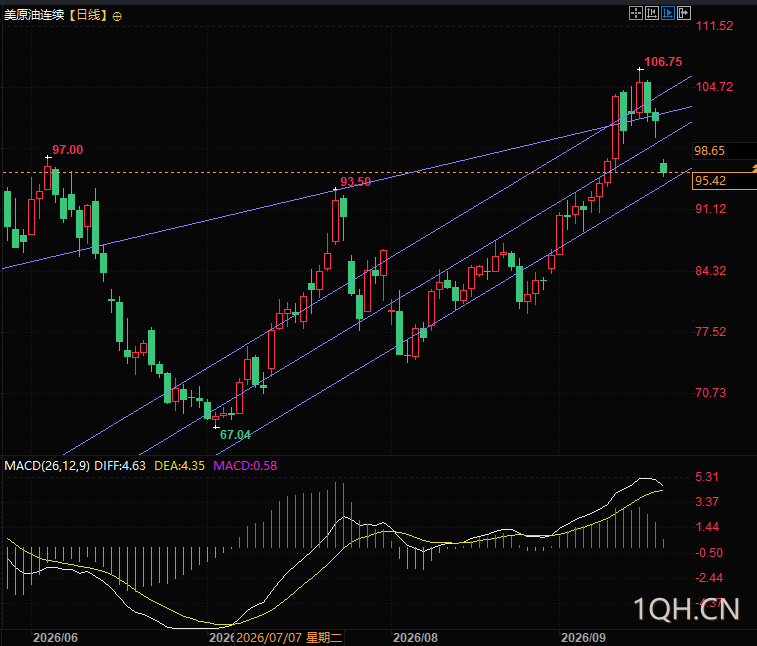The height and width of the screenshot is (646, 757).
Task: Click the highlighted blue play-arrow axis icon
Action: [668, 14]
